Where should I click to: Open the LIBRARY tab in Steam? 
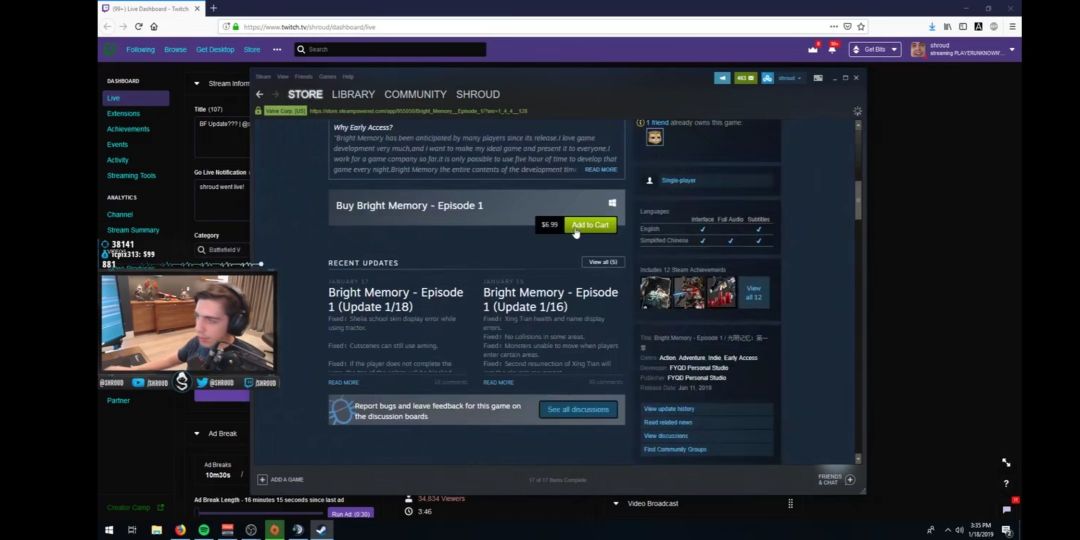click(353, 94)
